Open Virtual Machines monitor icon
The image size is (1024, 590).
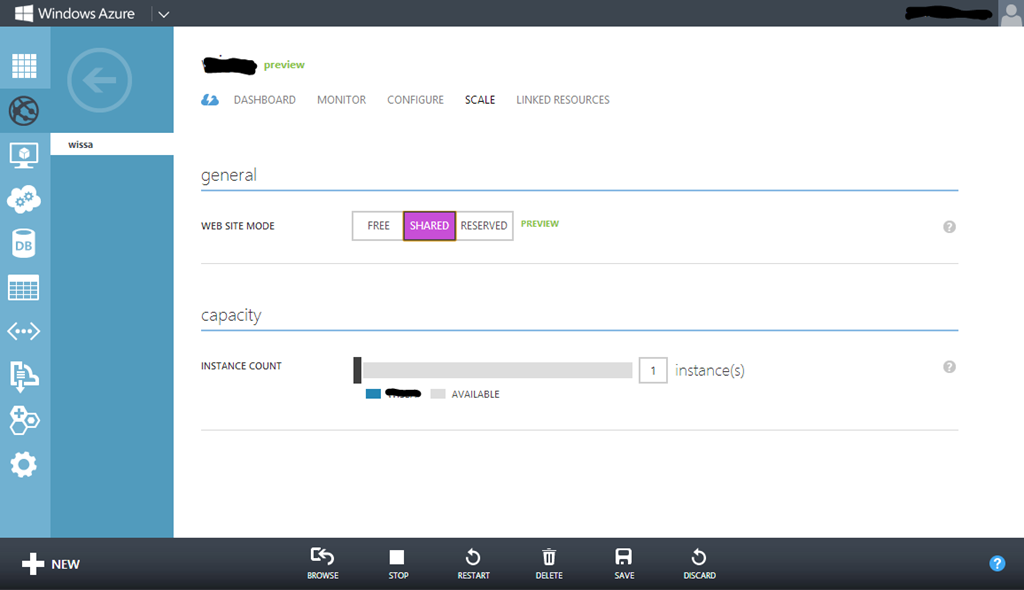(24, 156)
